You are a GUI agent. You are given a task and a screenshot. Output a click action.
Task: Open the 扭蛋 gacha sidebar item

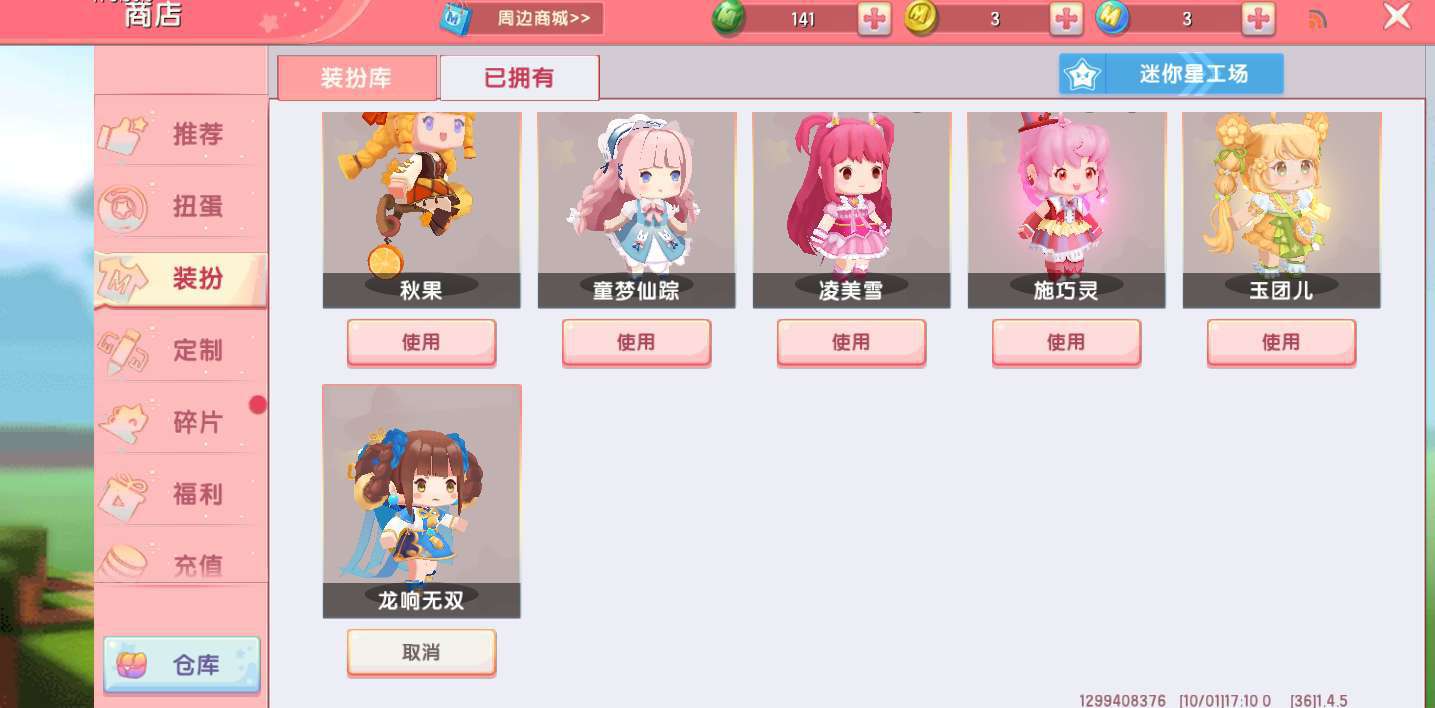pyautogui.click(x=180, y=206)
